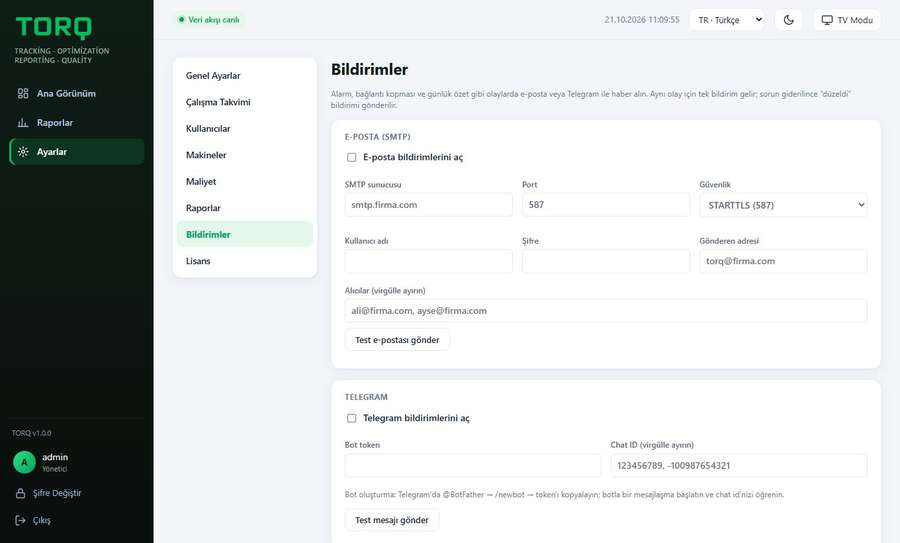
Task: Click the Bildirimler page heading
Action: 370,69
